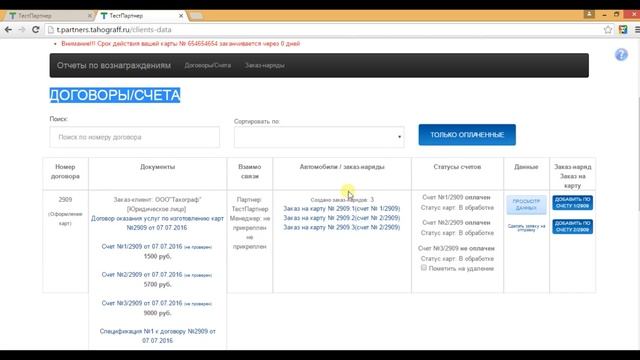Viewport: 640px width, 360px height.
Task: Open the Договор оказания услуг №2909 link
Action: pyautogui.click(x=157, y=223)
